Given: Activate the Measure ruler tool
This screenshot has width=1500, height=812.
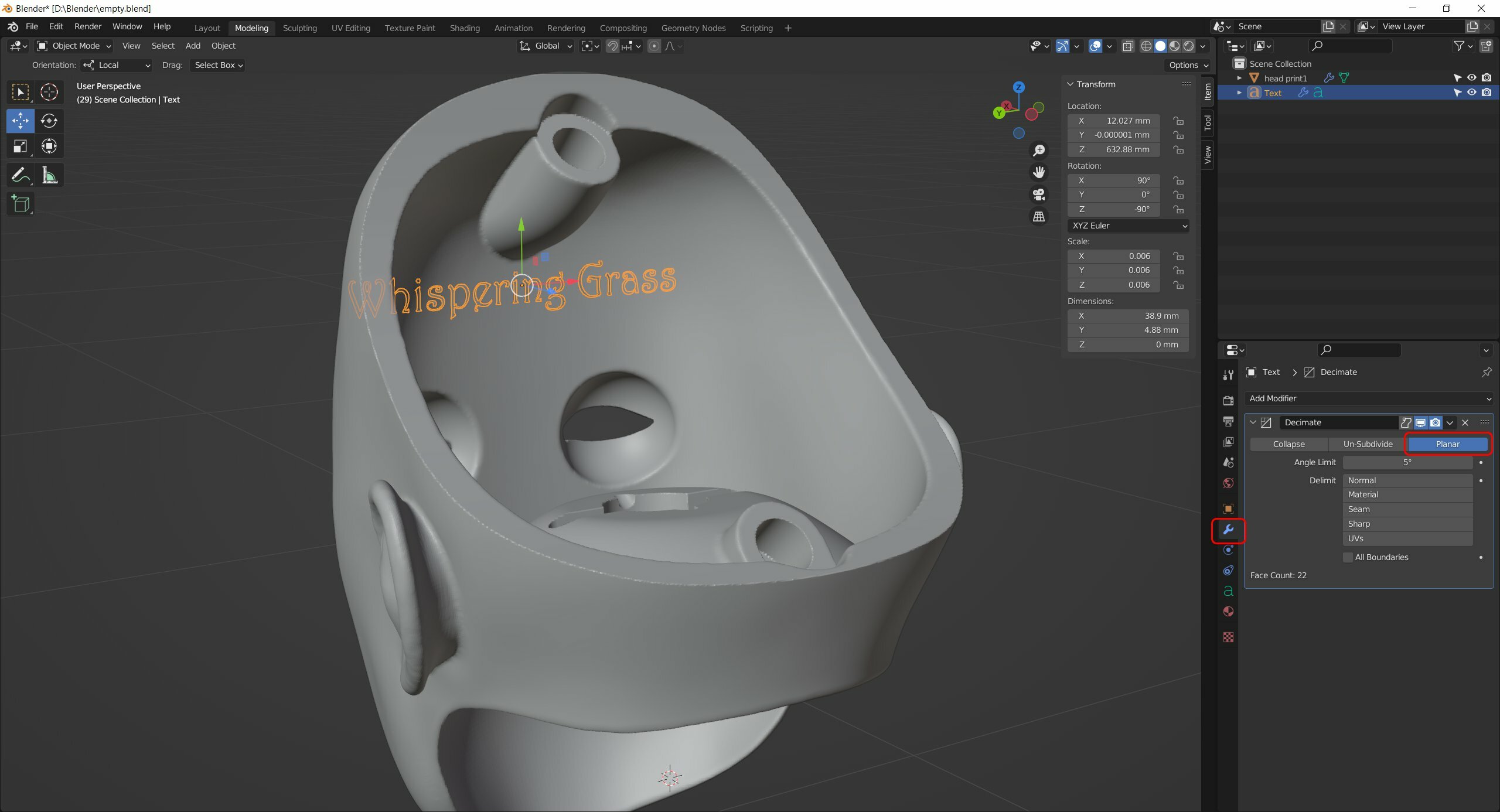Looking at the screenshot, I should point(49,175).
